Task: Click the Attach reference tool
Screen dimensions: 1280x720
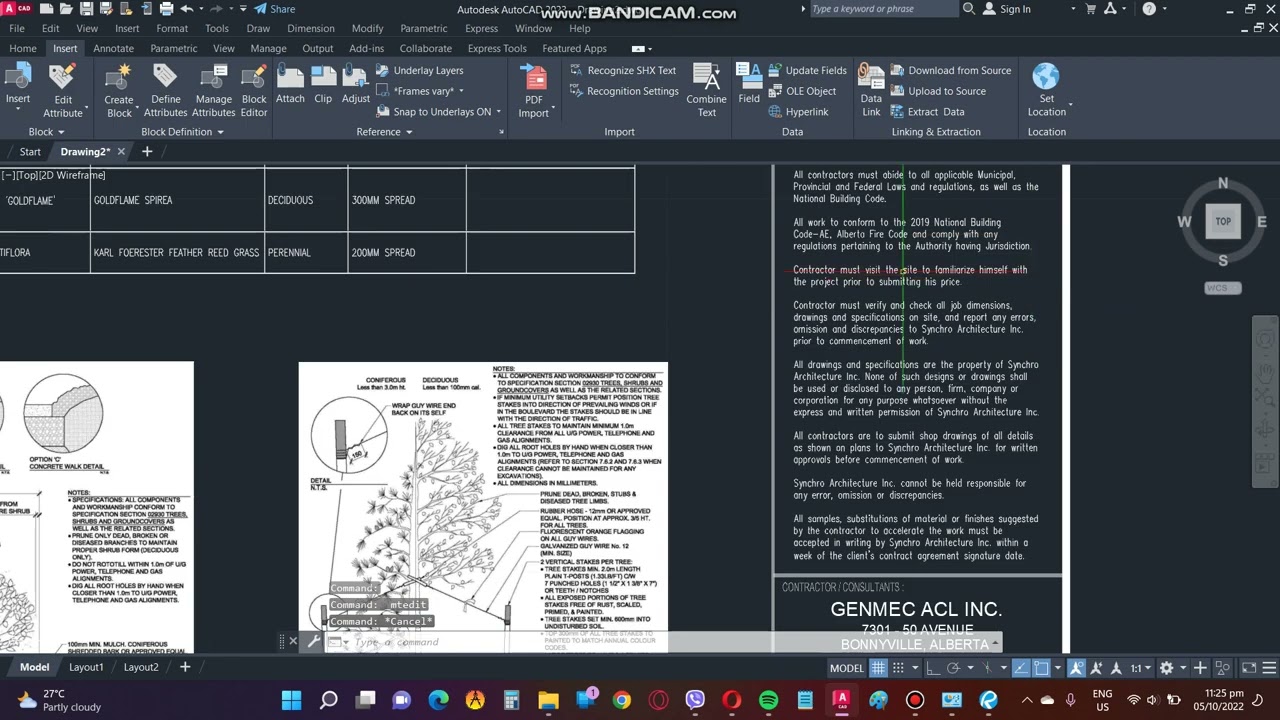Action: pos(290,83)
